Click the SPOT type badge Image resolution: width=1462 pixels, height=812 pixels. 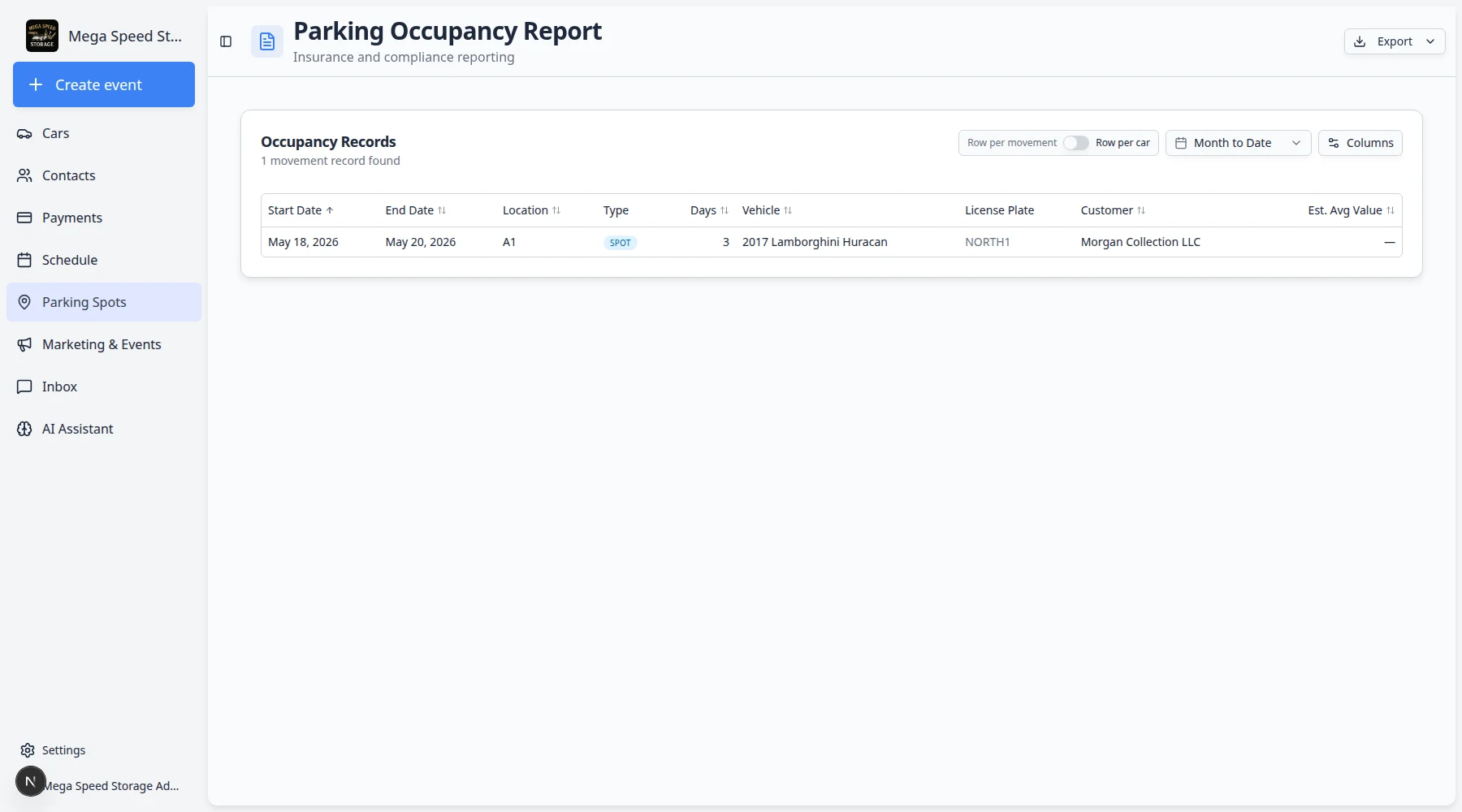pyautogui.click(x=621, y=243)
